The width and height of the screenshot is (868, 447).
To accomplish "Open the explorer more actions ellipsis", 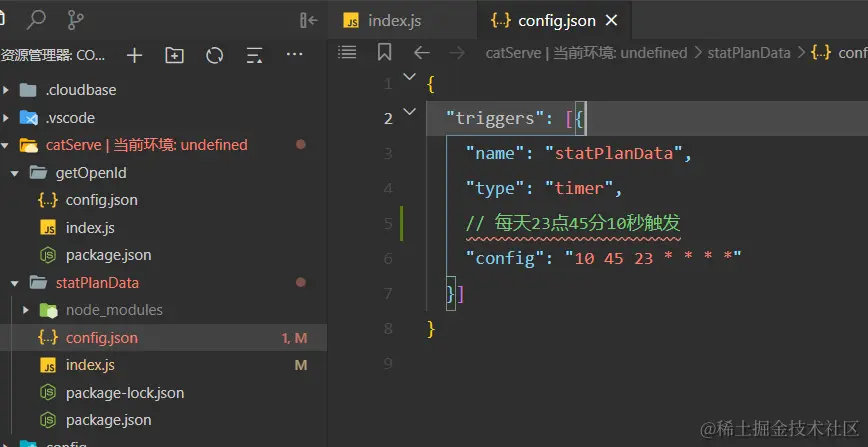I will pyautogui.click(x=294, y=54).
